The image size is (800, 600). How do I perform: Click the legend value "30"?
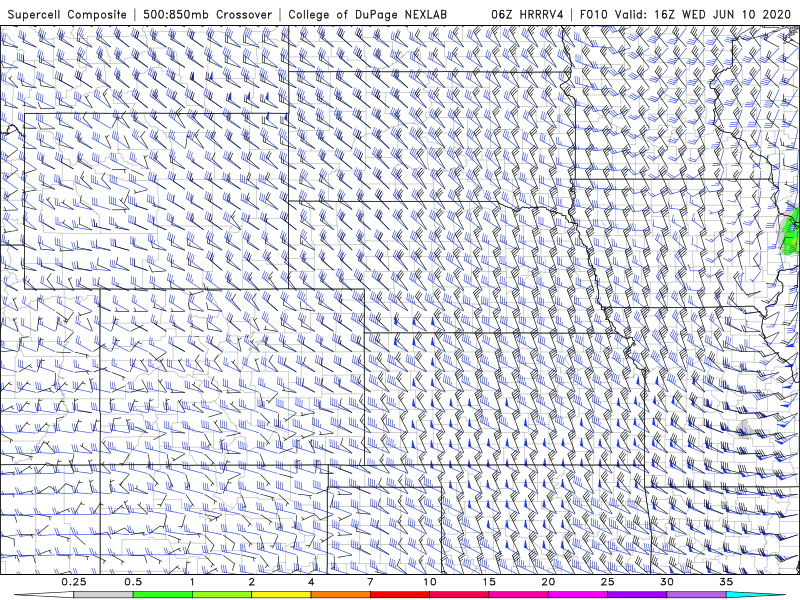click(x=667, y=582)
